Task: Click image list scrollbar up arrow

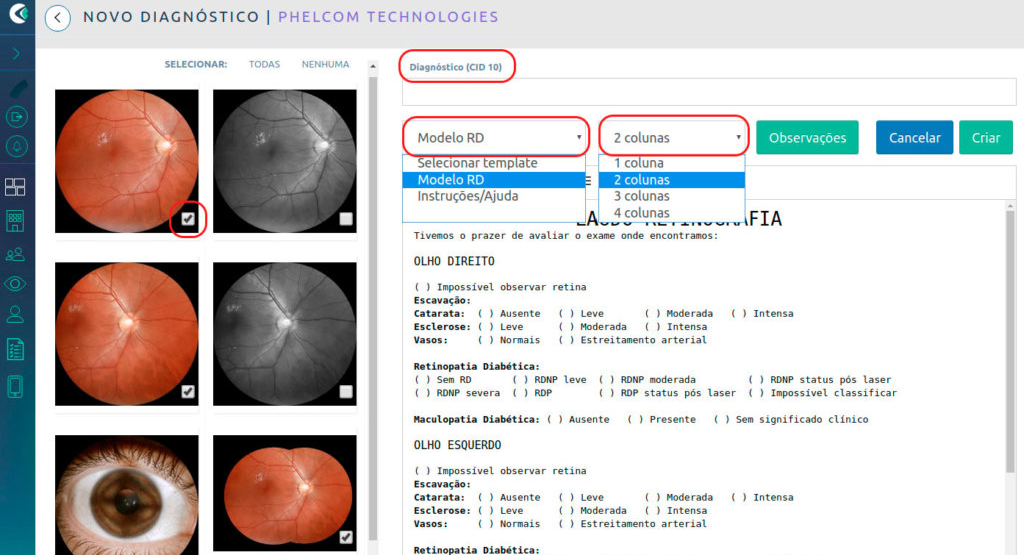Action: (373, 66)
